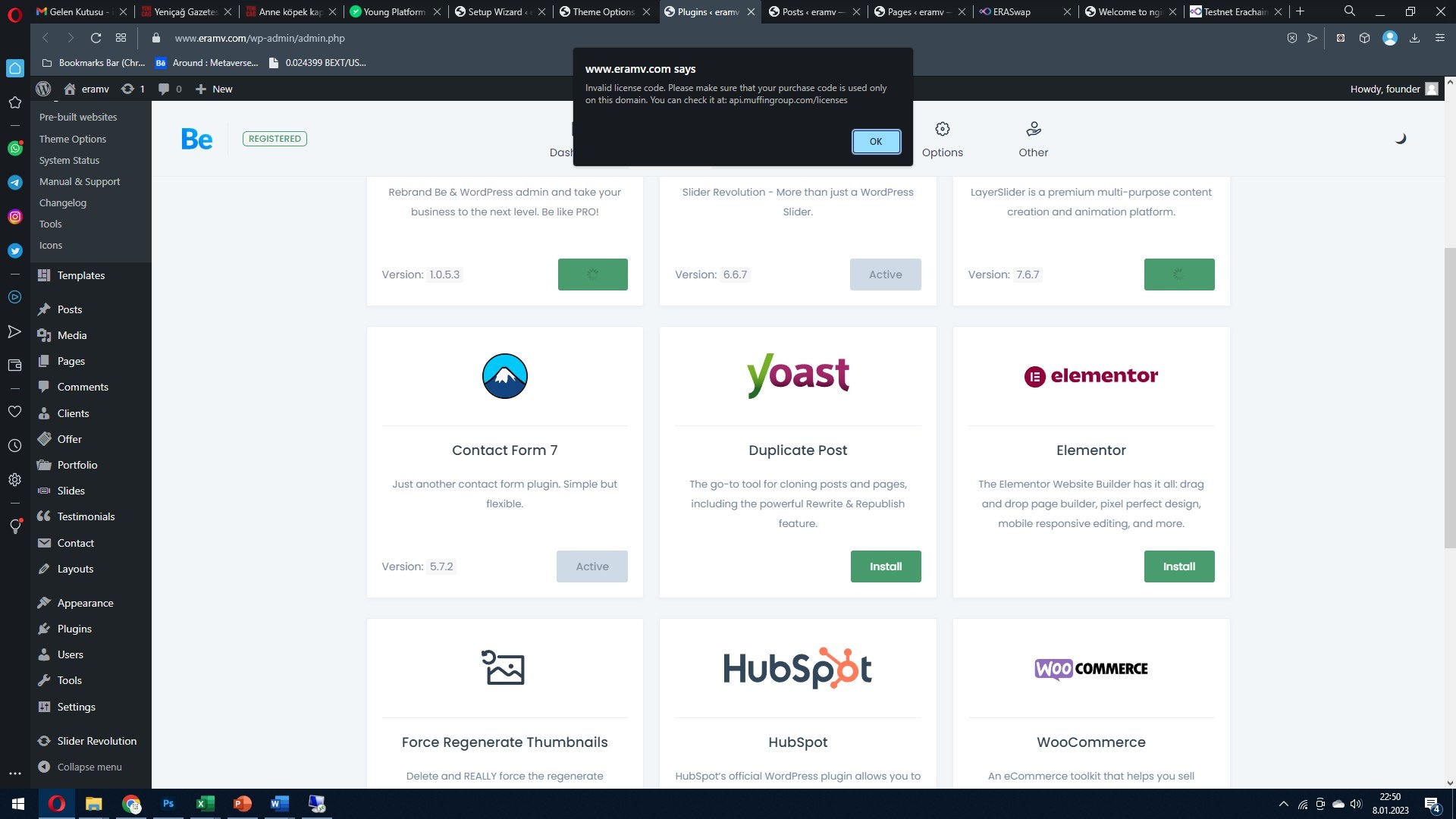Open Contact in admin menu
The image size is (1456, 819).
pyautogui.click(x=76, y=543)
